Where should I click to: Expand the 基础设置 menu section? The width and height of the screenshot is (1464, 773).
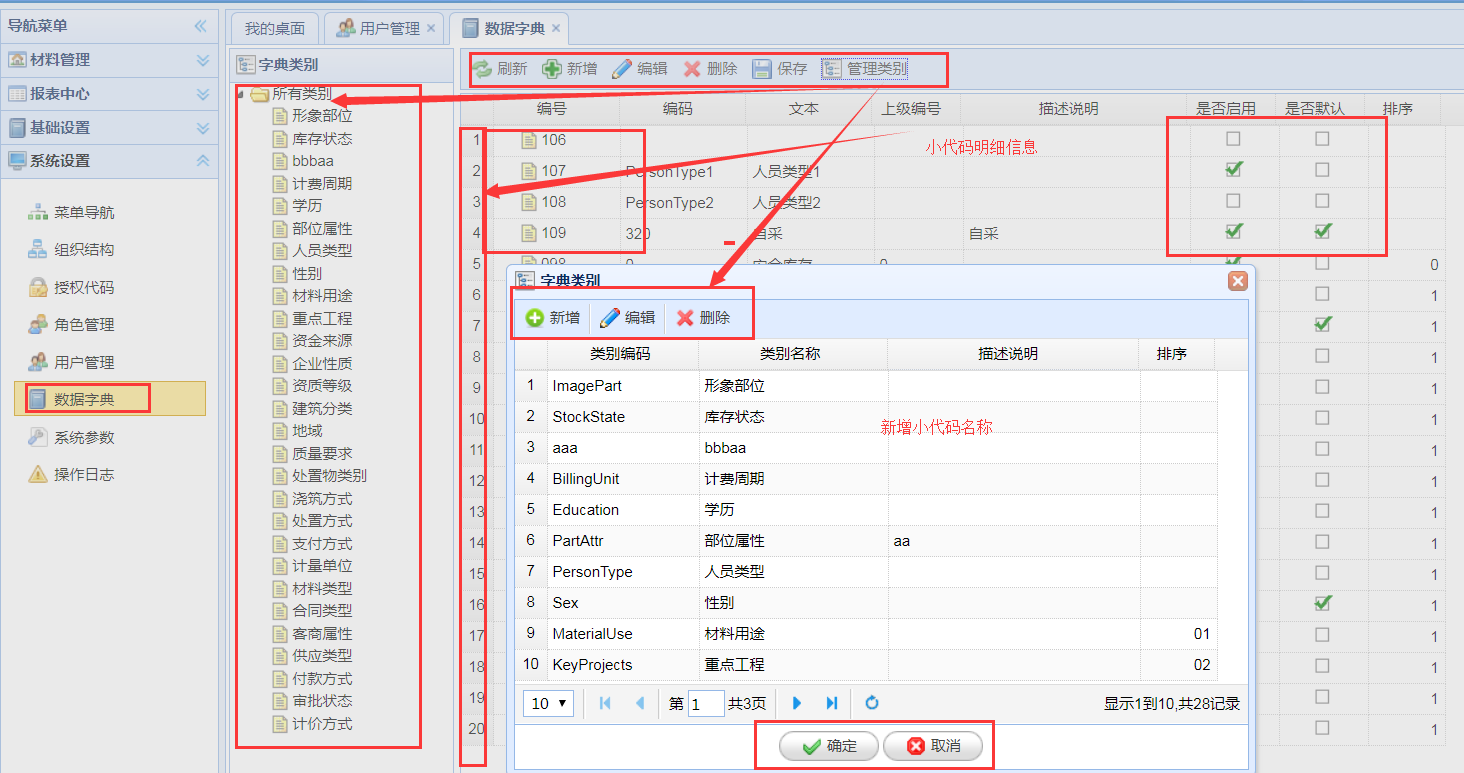point(203,128)
